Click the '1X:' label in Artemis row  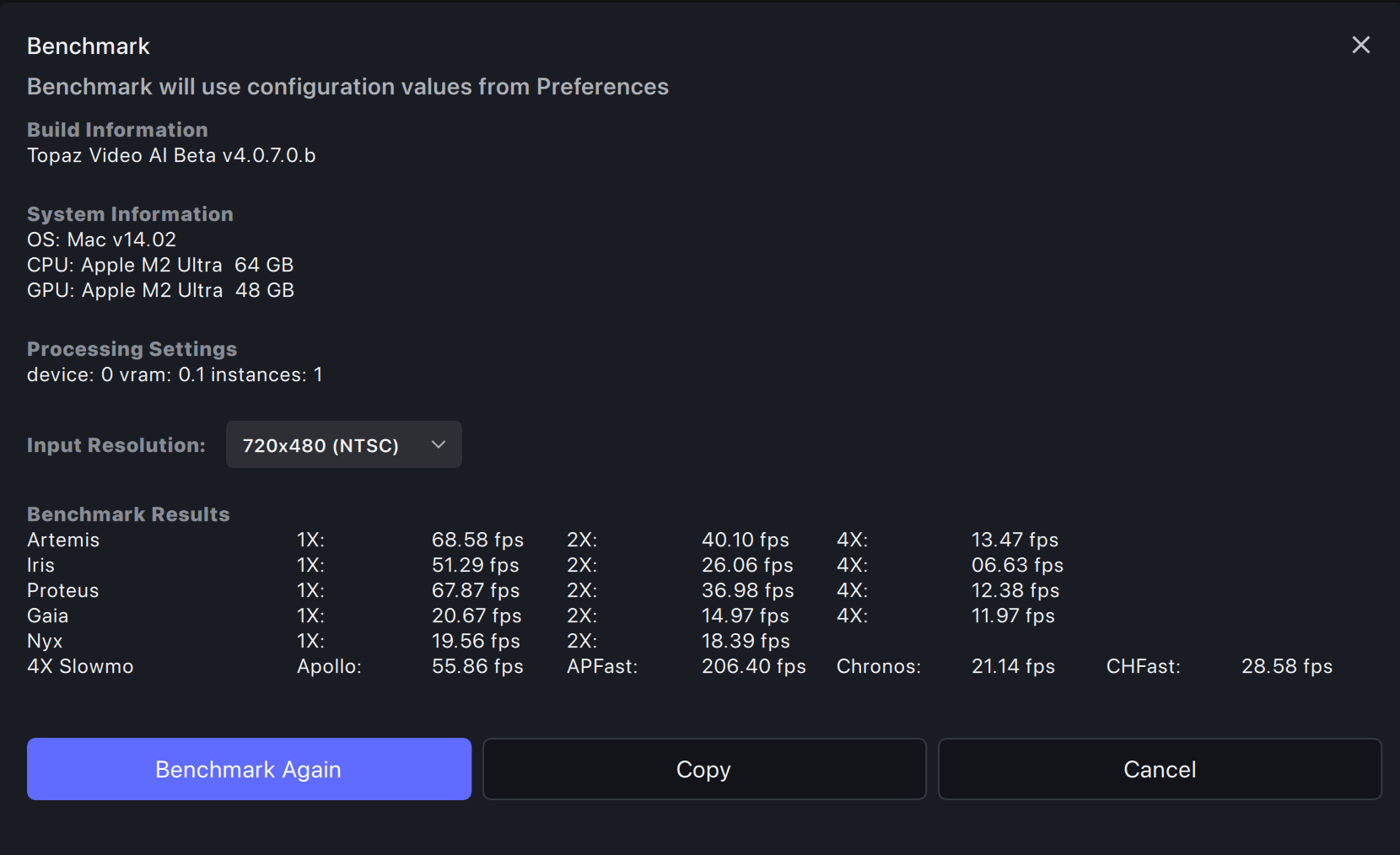[310, 540]
